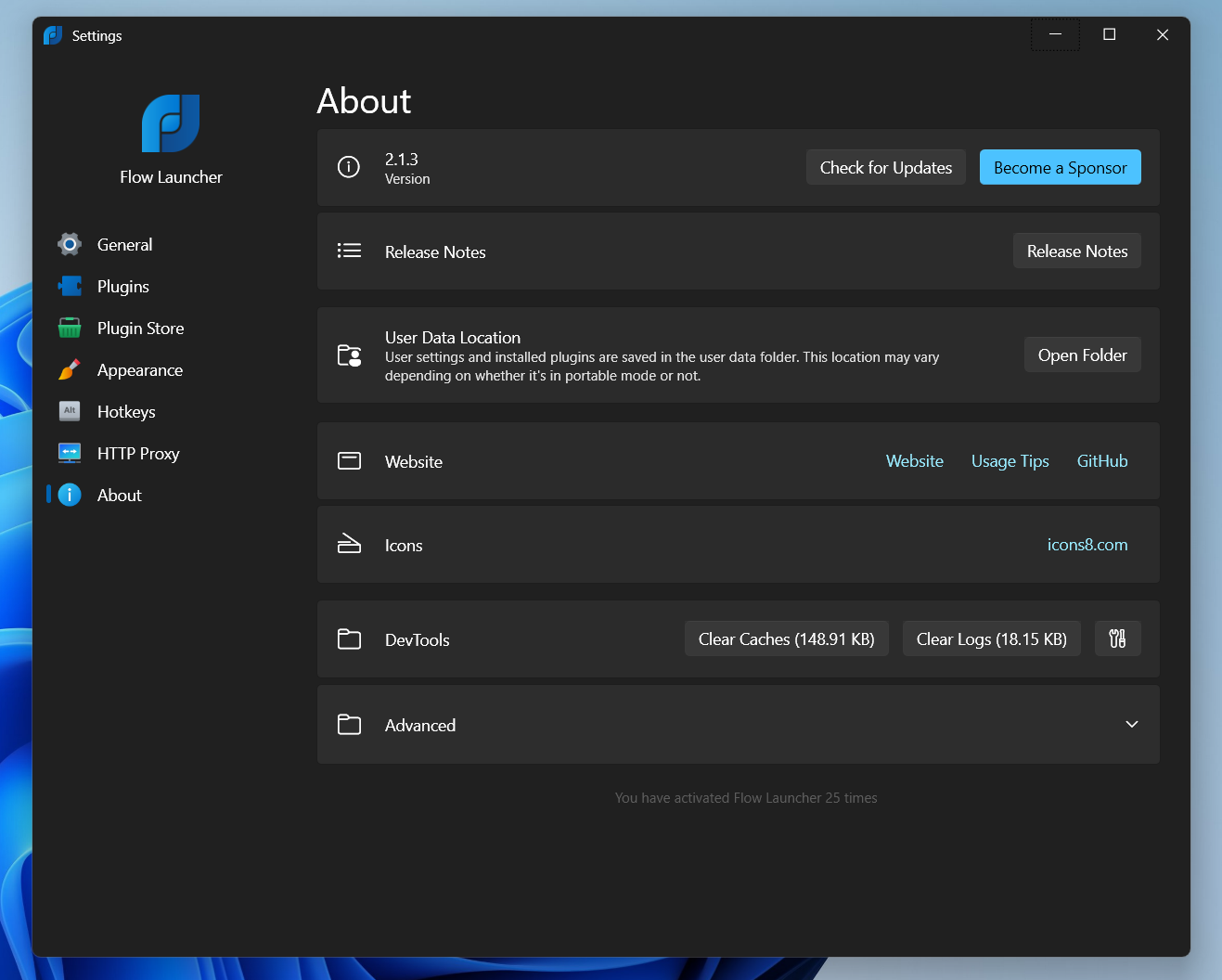Expand the Advanced section chevron
1222x980 pixels.
tap(1132, 724)
